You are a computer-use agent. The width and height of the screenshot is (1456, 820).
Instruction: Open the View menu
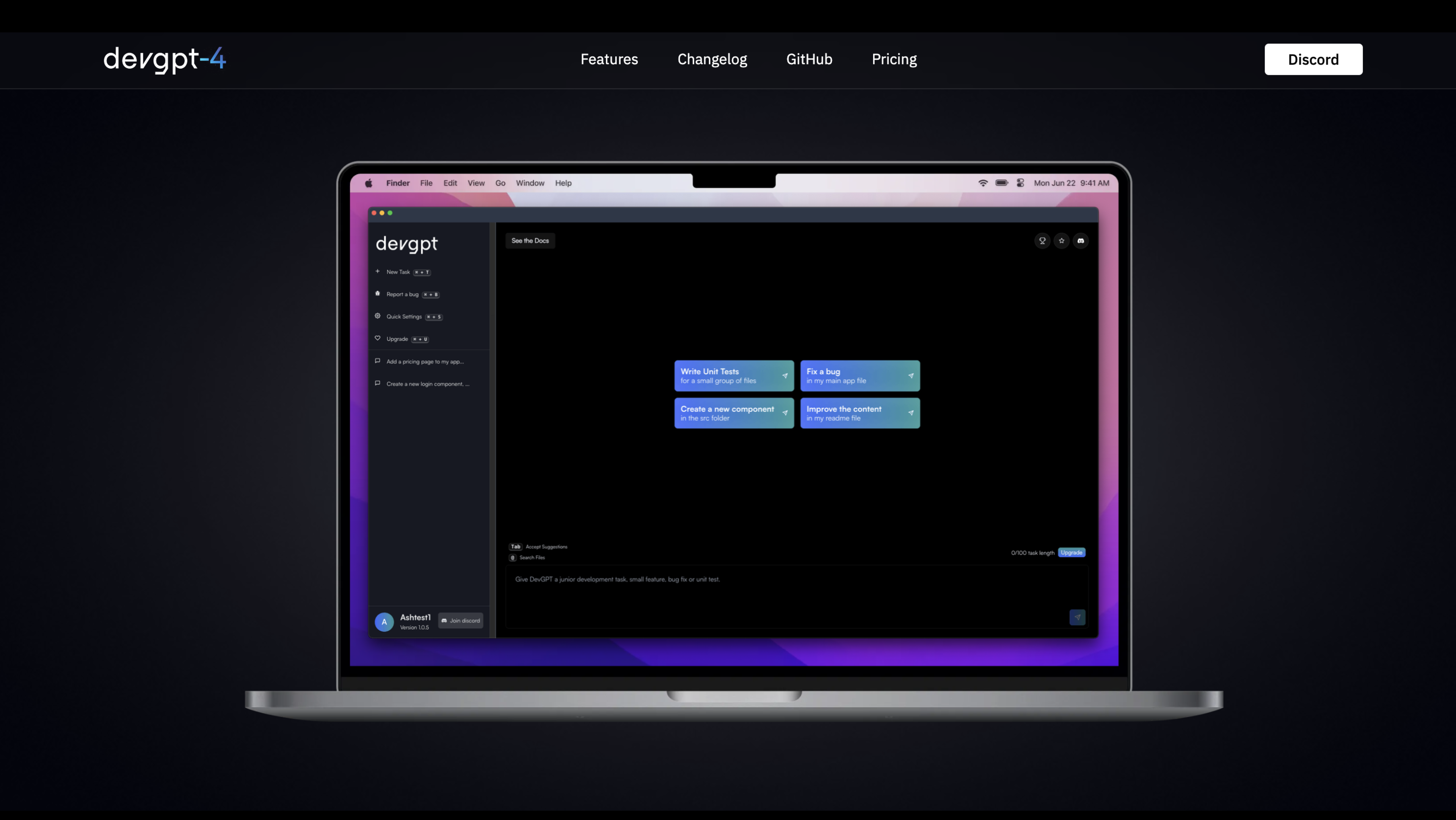[x=476, y=183]
